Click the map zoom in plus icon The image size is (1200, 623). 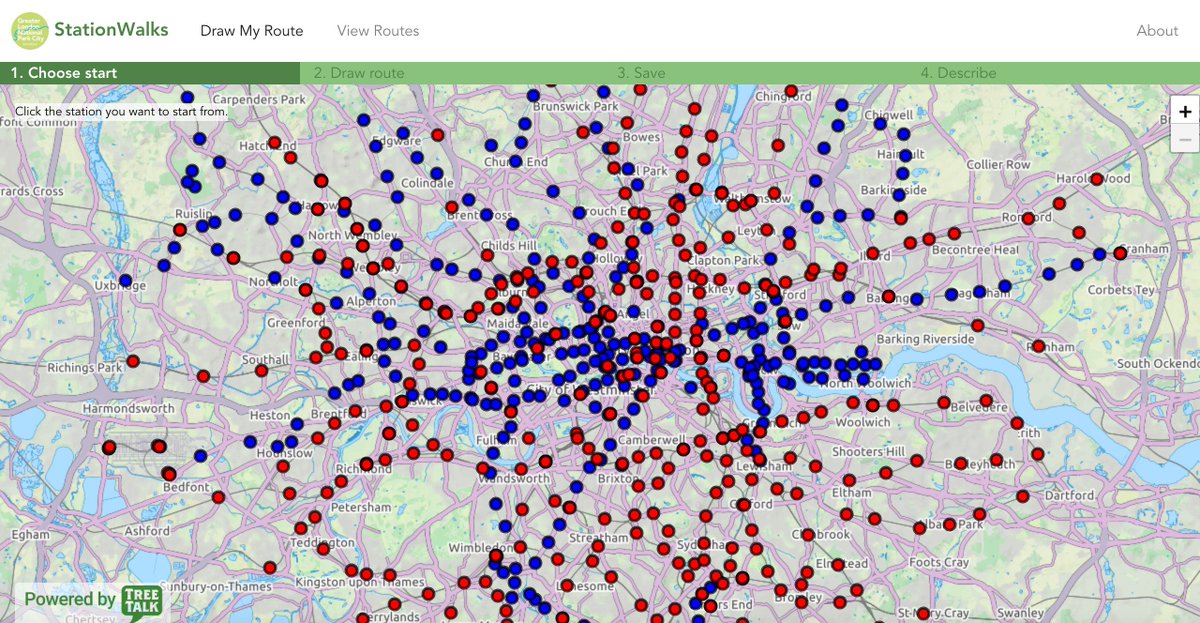(1184, 111)
